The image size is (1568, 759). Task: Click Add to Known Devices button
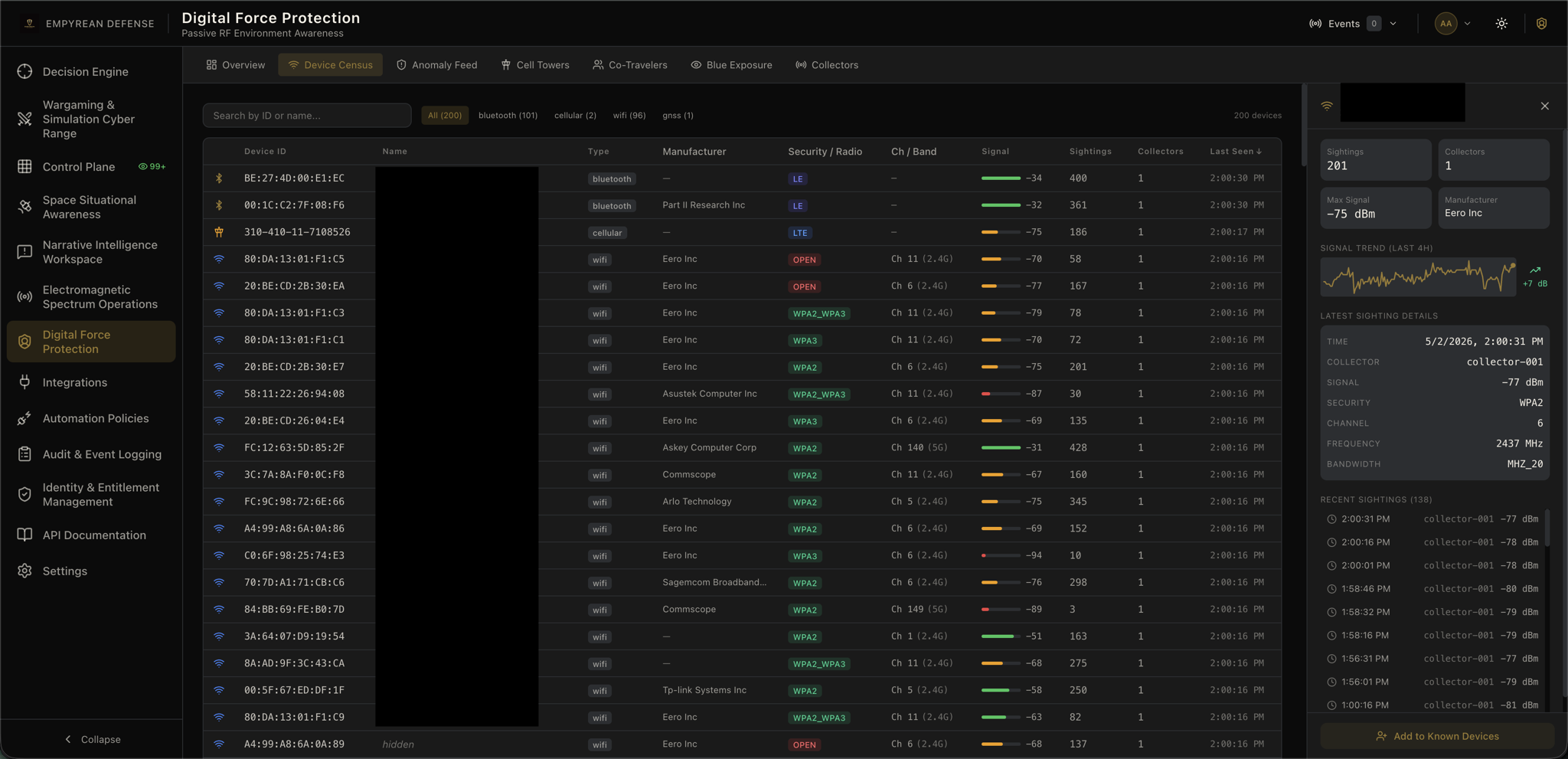pos(1437,736)
